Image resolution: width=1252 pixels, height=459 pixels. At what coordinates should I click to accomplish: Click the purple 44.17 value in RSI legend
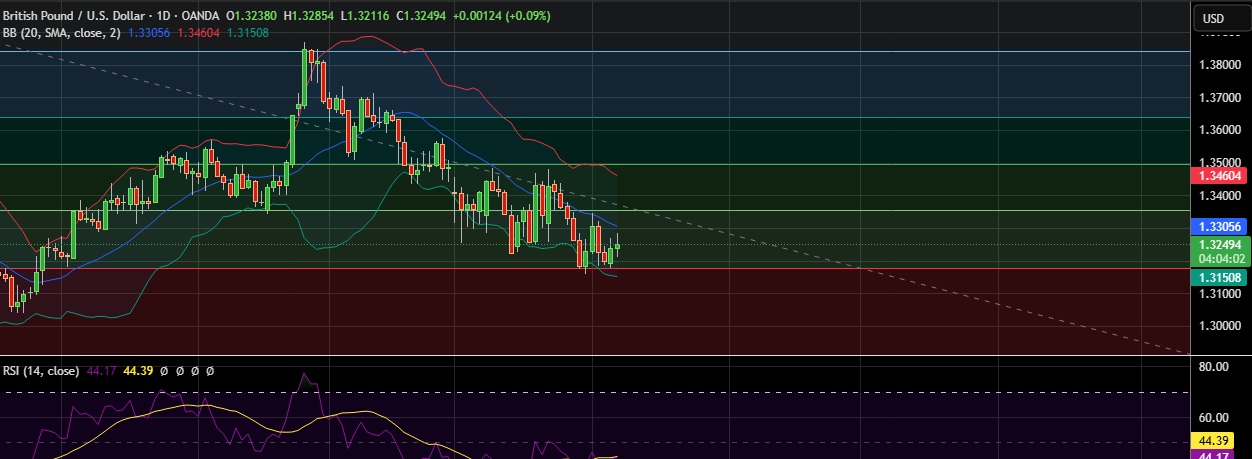tap(102, 371)
